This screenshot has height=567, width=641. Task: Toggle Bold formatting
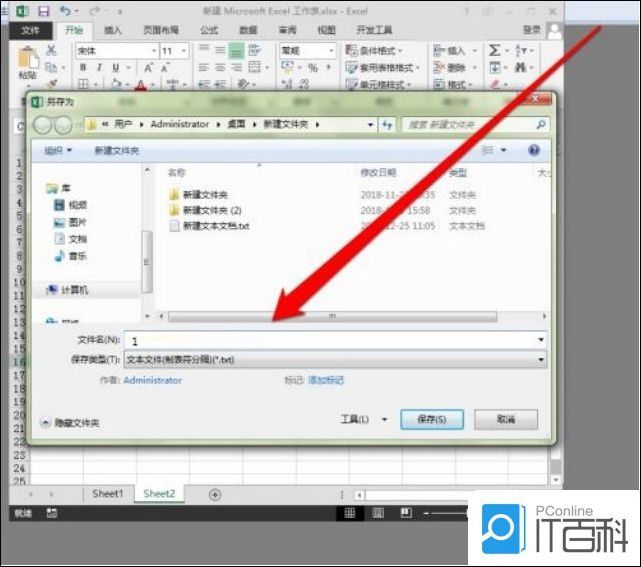83,67
